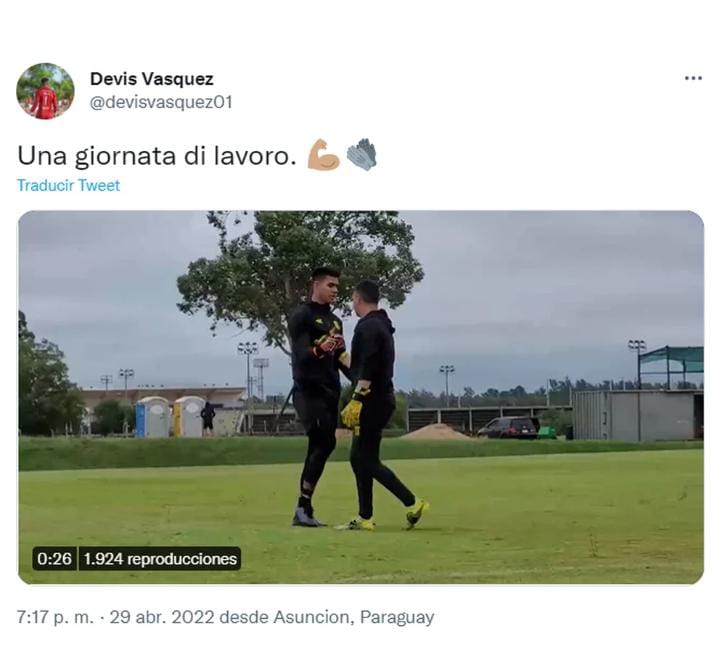Click the tweet text Una giornata di lavoro
The width and height of the screenshot is (720, 658).
[157, 156]
